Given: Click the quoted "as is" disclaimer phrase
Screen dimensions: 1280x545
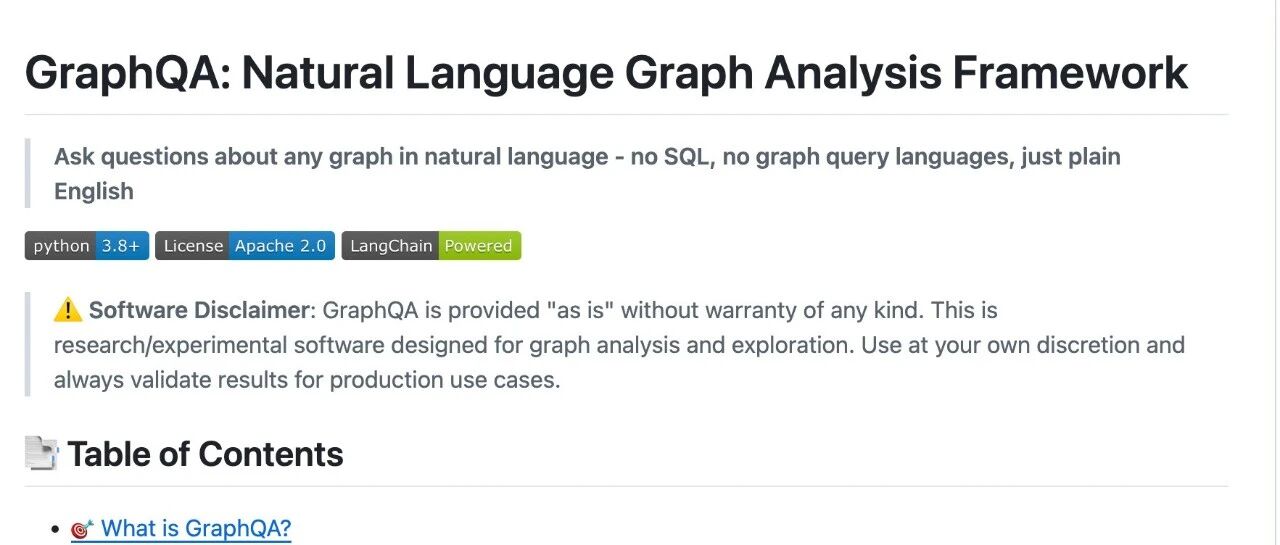Looking at the screenshot, I should [x=579, y=310].
